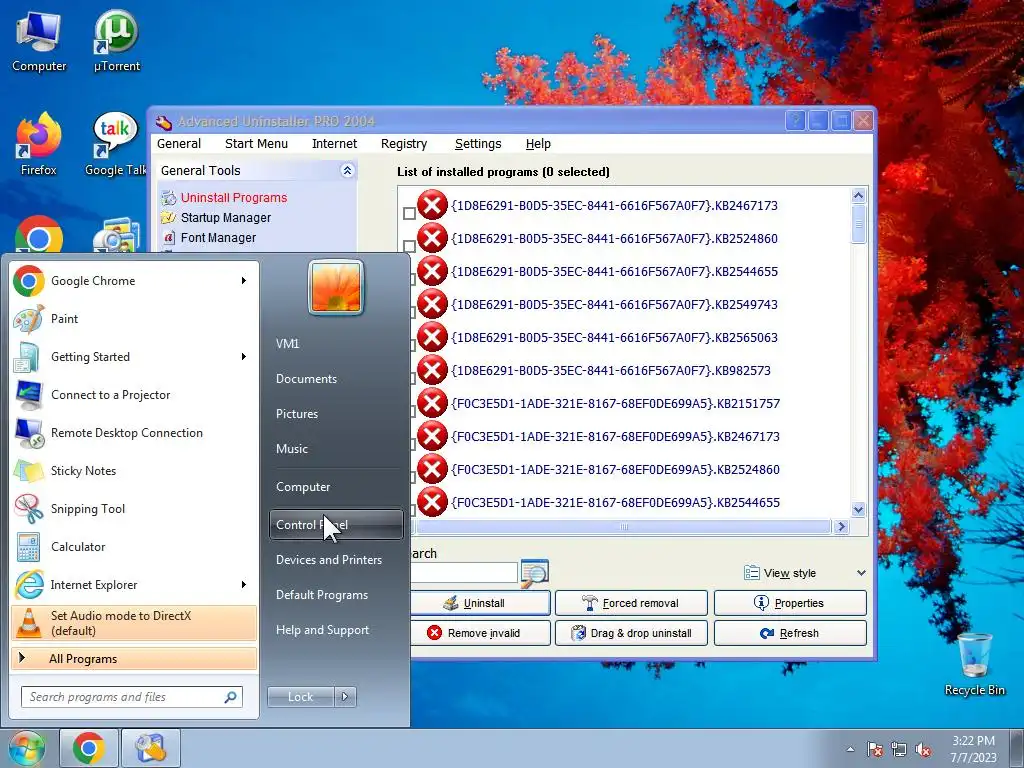Open Help and Support
The width and height of the screenshot is (1024, 768).
(x=323, y=630)
